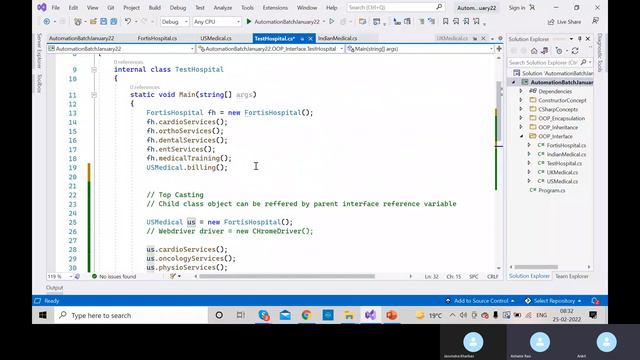Open the Main(string[] args) member dropdown
Screen dimensions: 640x360
click(420, 49)
